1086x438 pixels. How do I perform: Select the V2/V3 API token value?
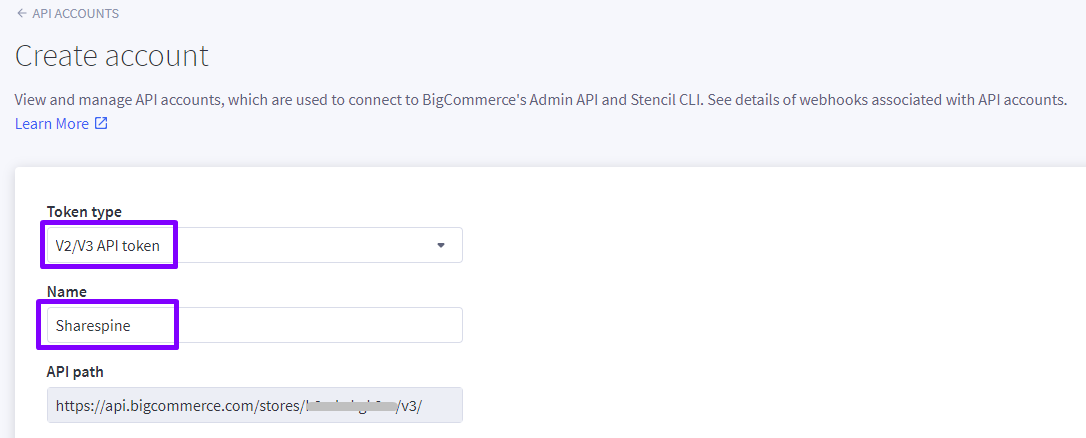tap(108, 245)
